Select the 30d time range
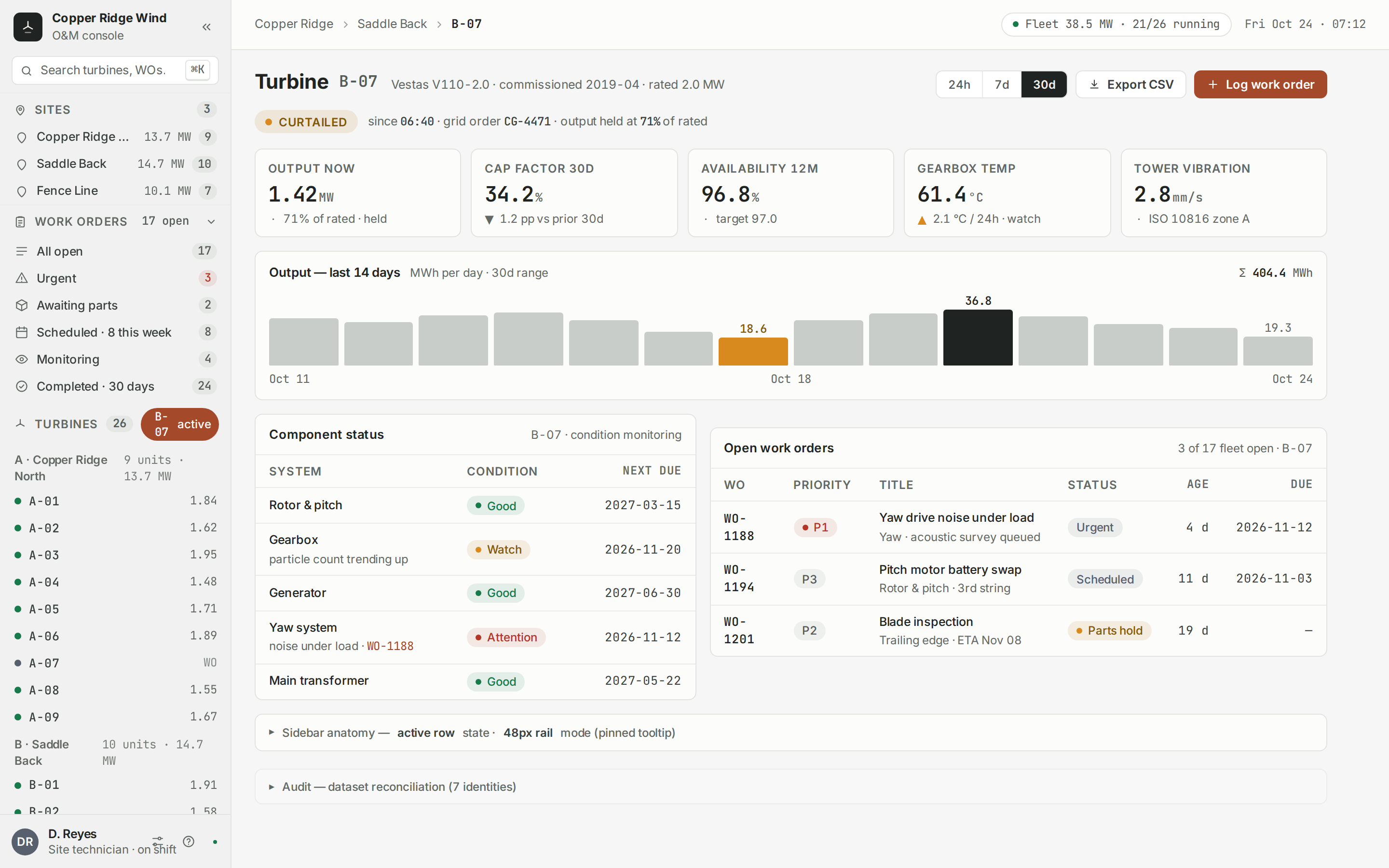1389x868 pixels. (x=1044, y=84)
